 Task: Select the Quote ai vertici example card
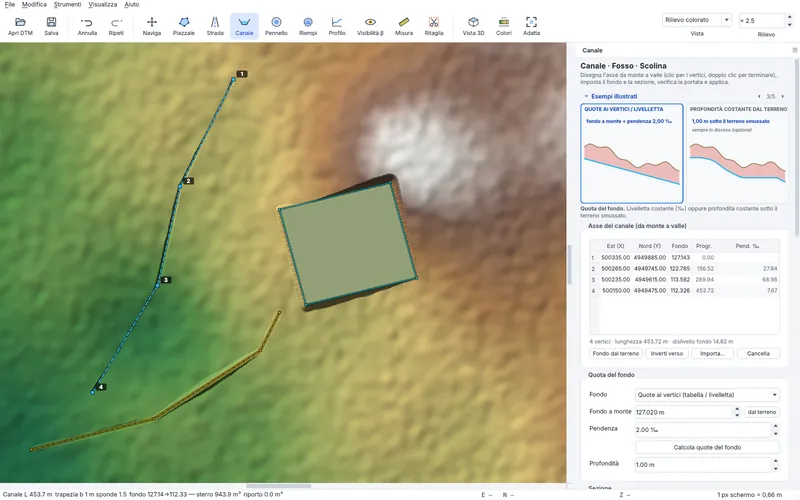632,153
